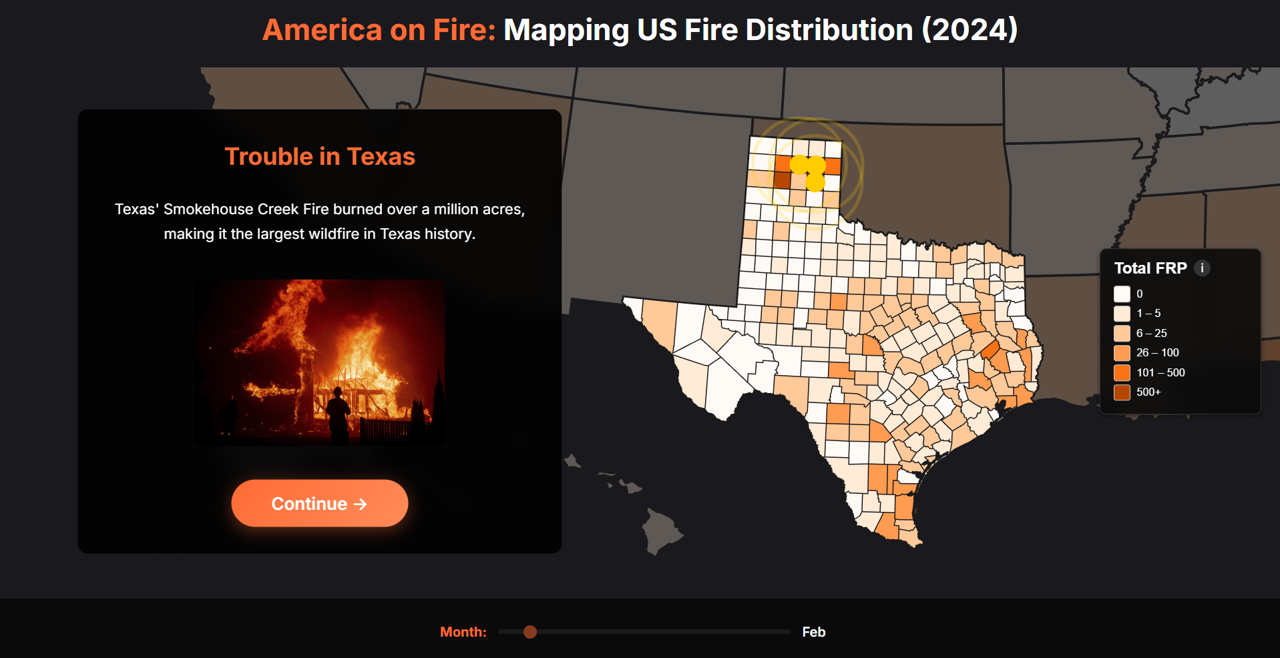Screen dimensions: 1280x658
Task: Click the Continue button
Action: click(x=319, y=503)
